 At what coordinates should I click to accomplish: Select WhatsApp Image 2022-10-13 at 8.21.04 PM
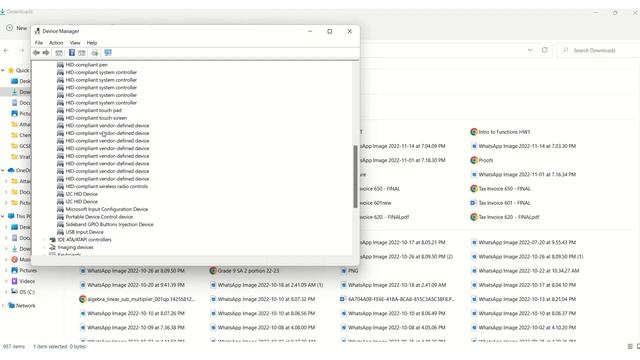(x=527, y=299)
